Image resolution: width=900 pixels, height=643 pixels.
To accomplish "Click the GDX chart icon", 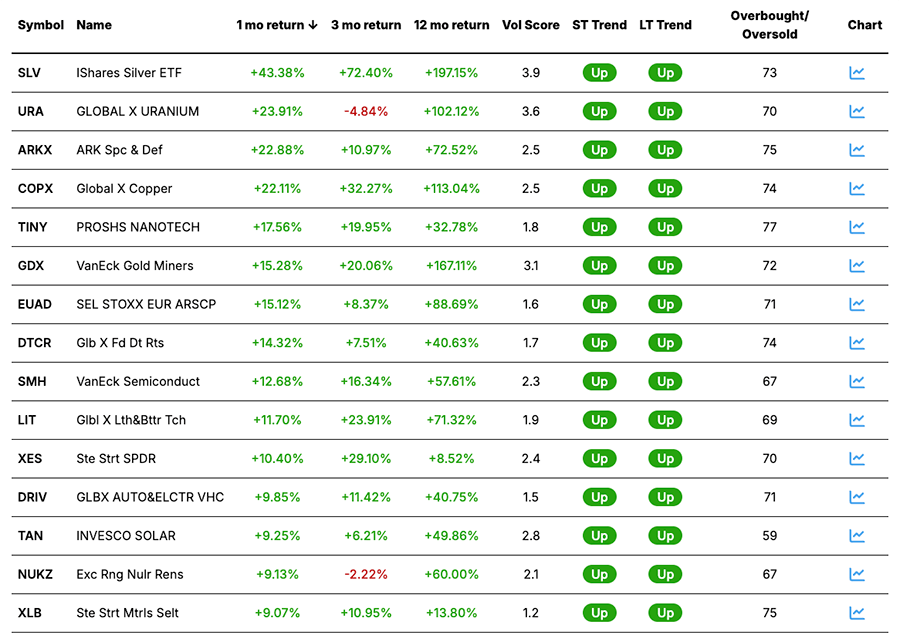I will click(x=857, y=265).
